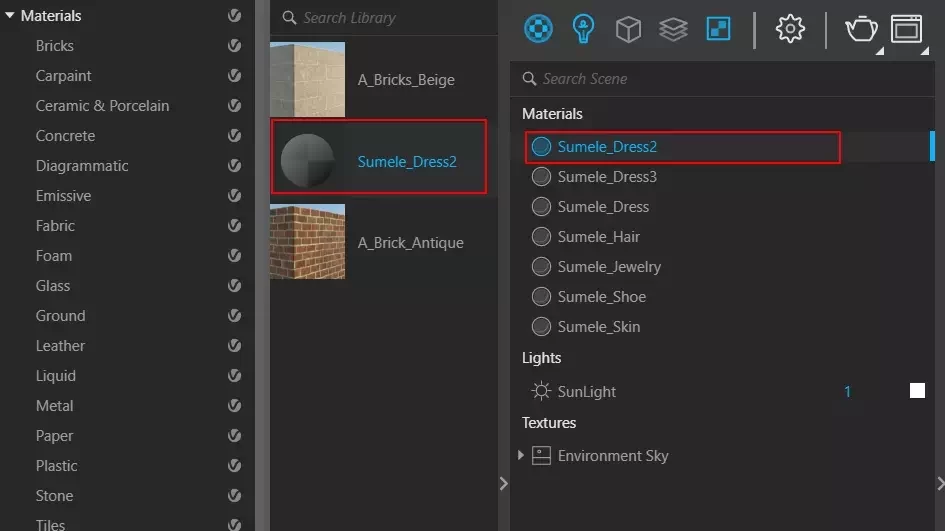
Task: Open the Settings gear icon
Action: coord(790,28)
